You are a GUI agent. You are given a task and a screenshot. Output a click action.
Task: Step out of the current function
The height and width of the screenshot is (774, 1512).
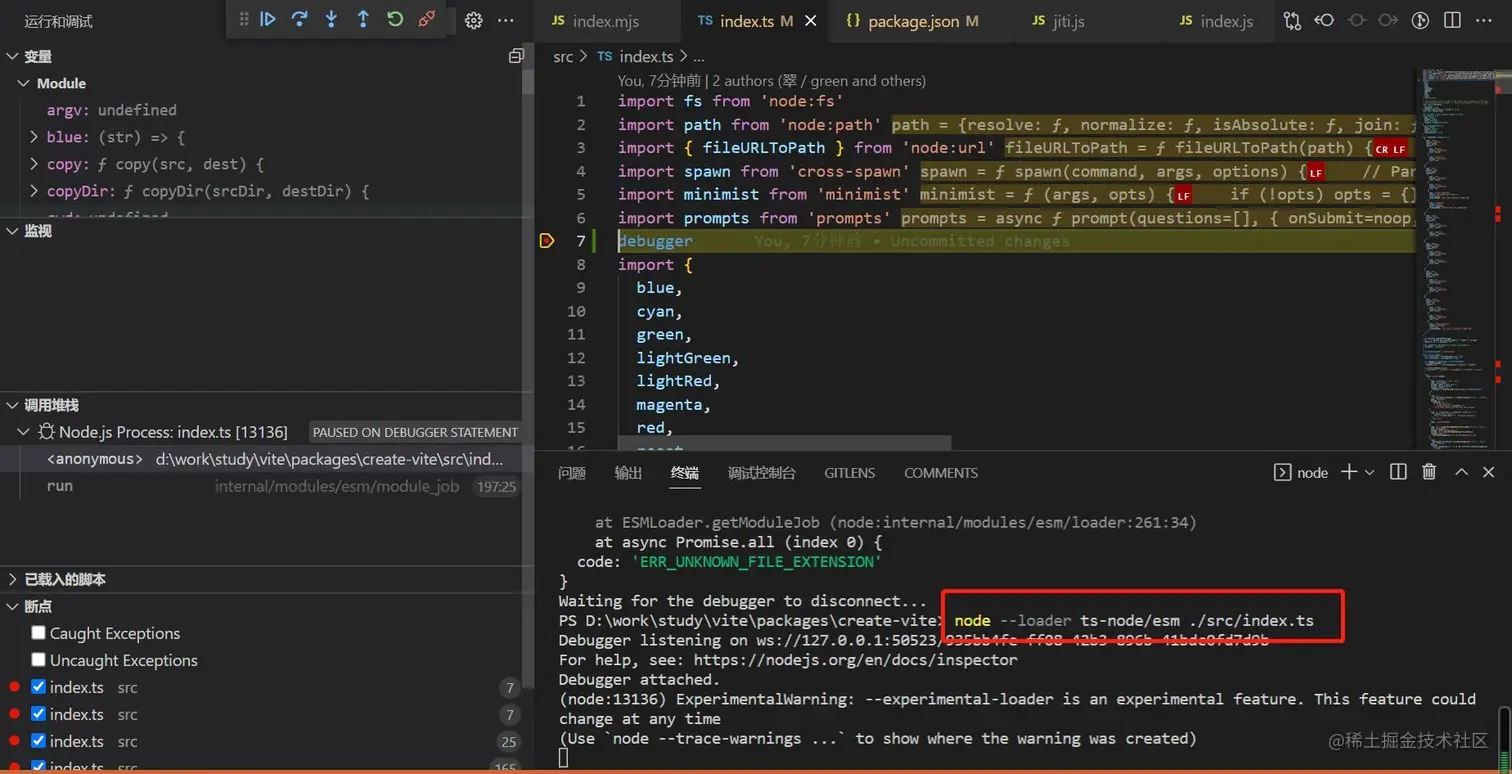coord(363,19)
